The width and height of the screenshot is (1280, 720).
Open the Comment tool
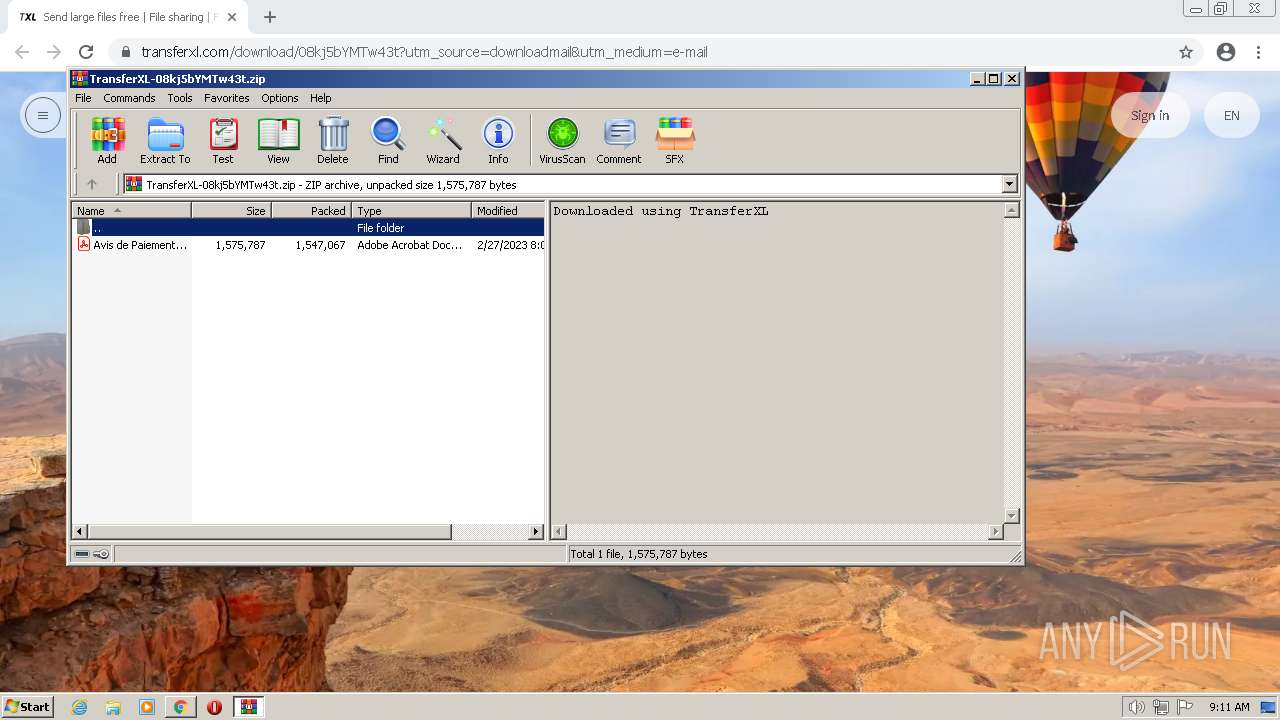[x=619, y=140]
